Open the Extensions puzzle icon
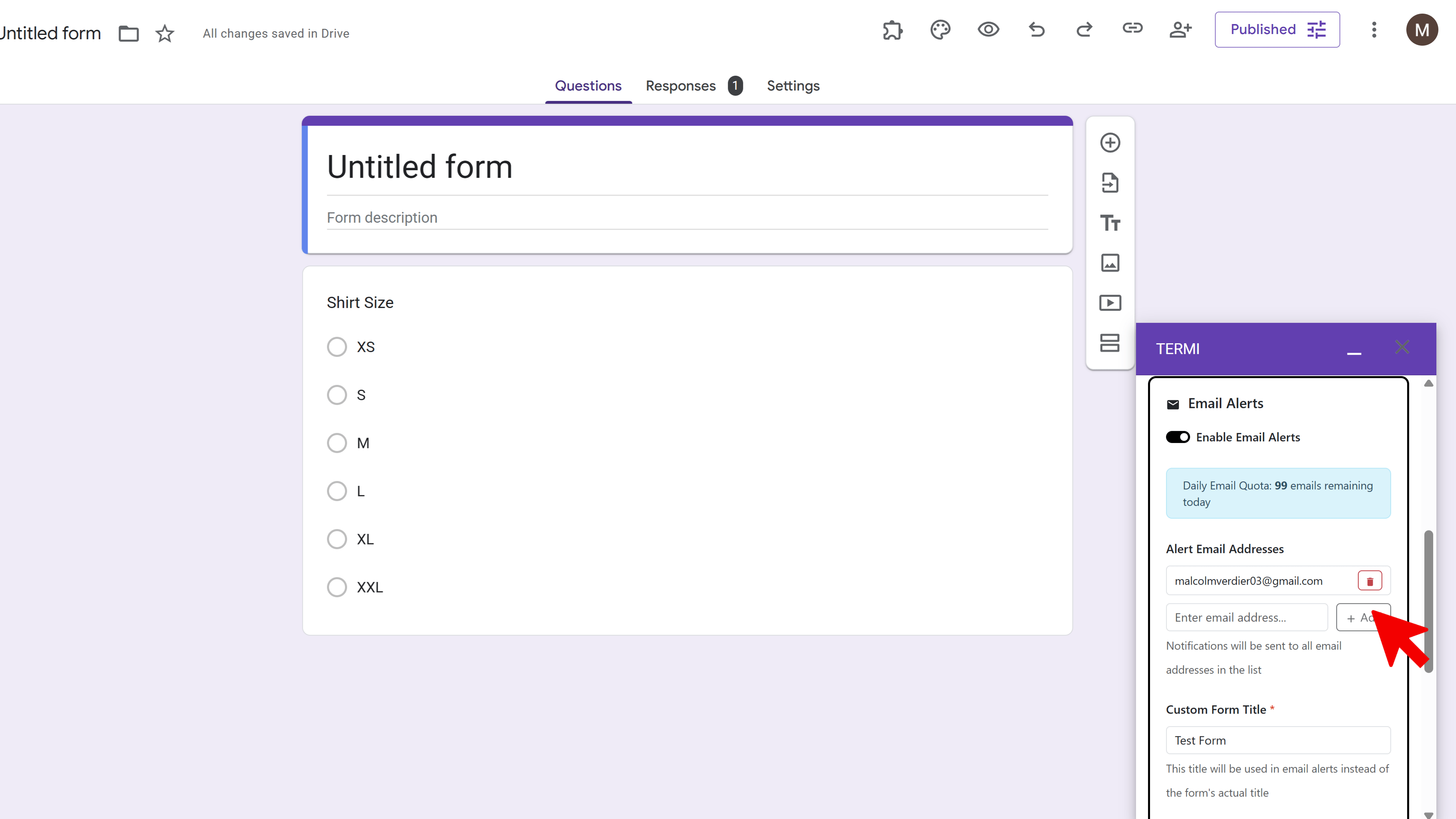Viewport: 1456px width, 819px height. (893, 30)
